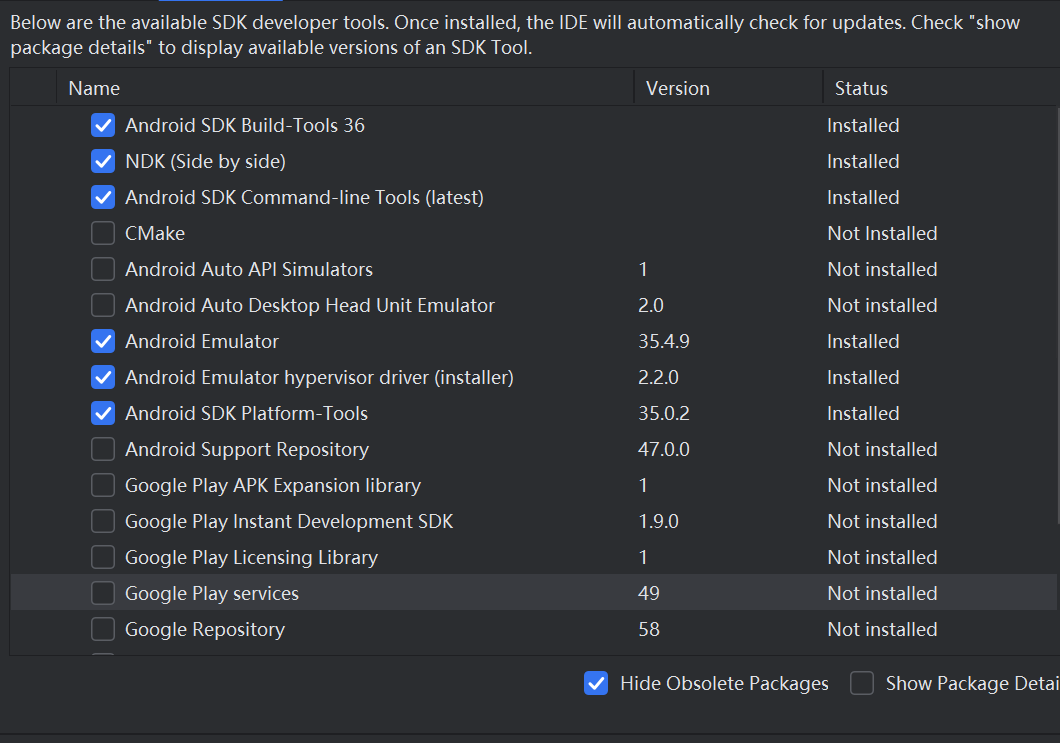Screen dimensions: 1060x743
Task: Select the 'CMake' row name
Action: pyautogui.click(x=155, y=233)
